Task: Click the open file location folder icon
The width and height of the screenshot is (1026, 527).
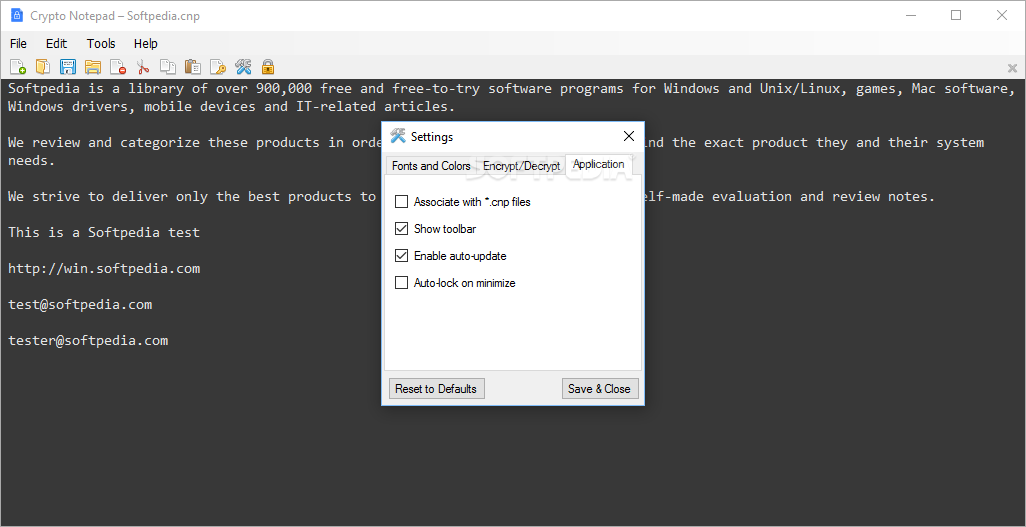Action: (x=93, y=67)
